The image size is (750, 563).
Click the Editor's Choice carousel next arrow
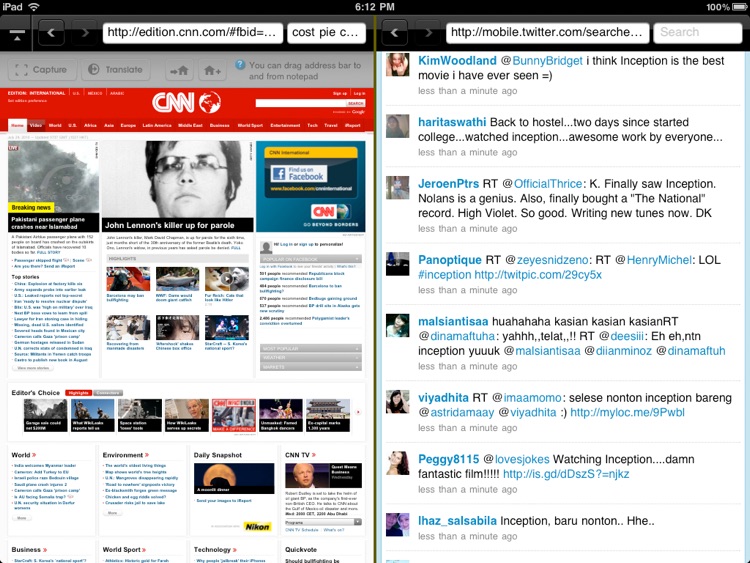point(358,412)
